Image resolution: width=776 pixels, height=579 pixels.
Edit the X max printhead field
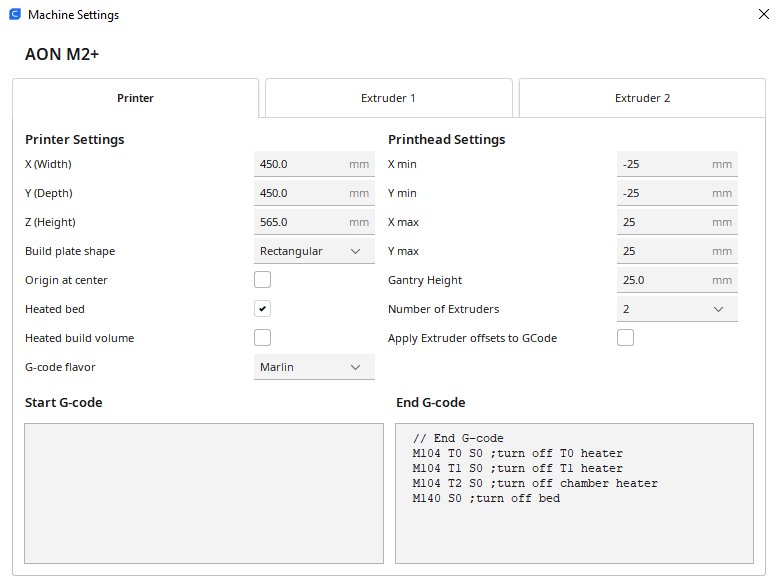677,222
